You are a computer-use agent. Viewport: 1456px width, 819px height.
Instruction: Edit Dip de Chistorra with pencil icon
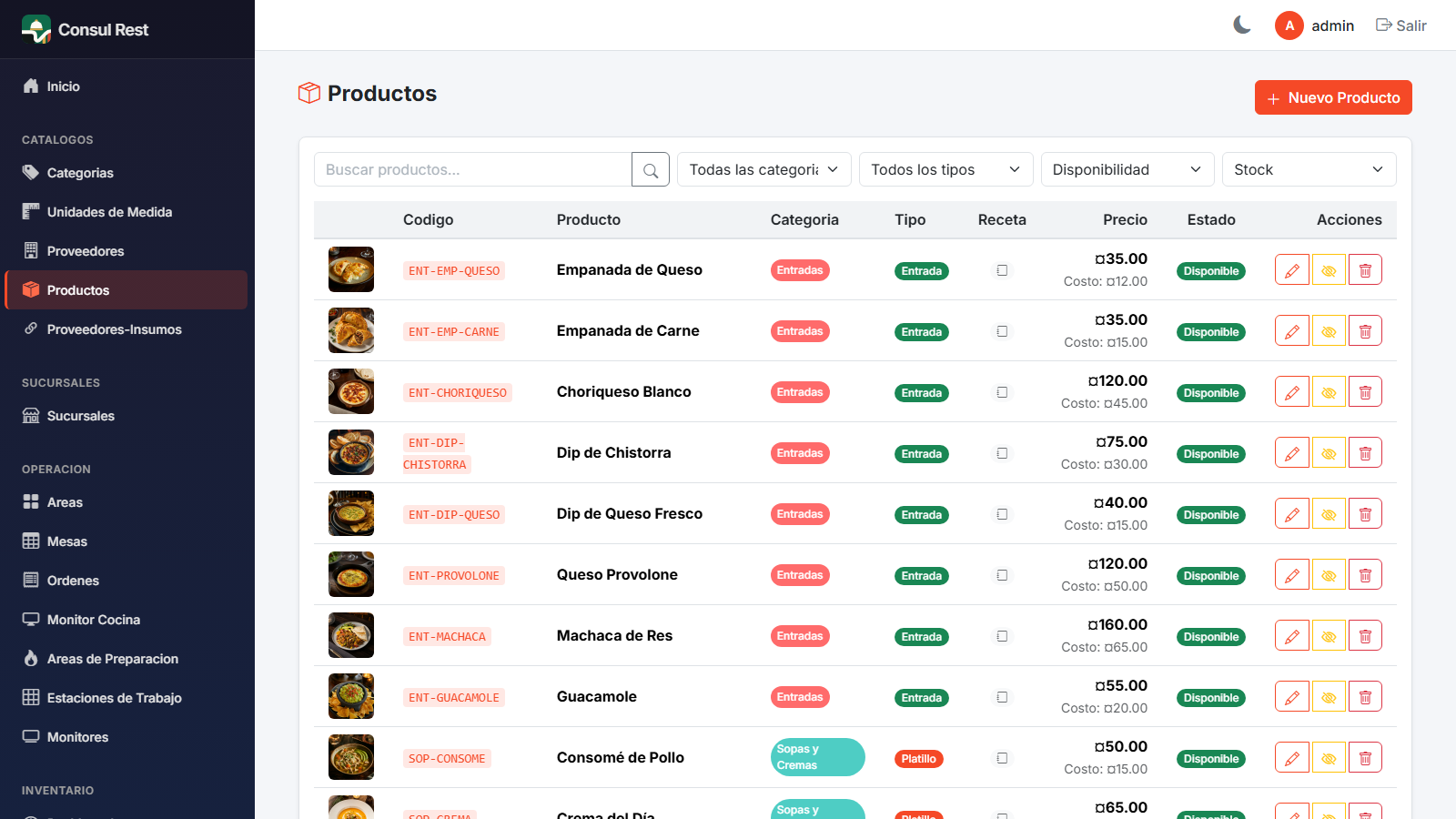pyautogui.click(x=1292, y=453)
